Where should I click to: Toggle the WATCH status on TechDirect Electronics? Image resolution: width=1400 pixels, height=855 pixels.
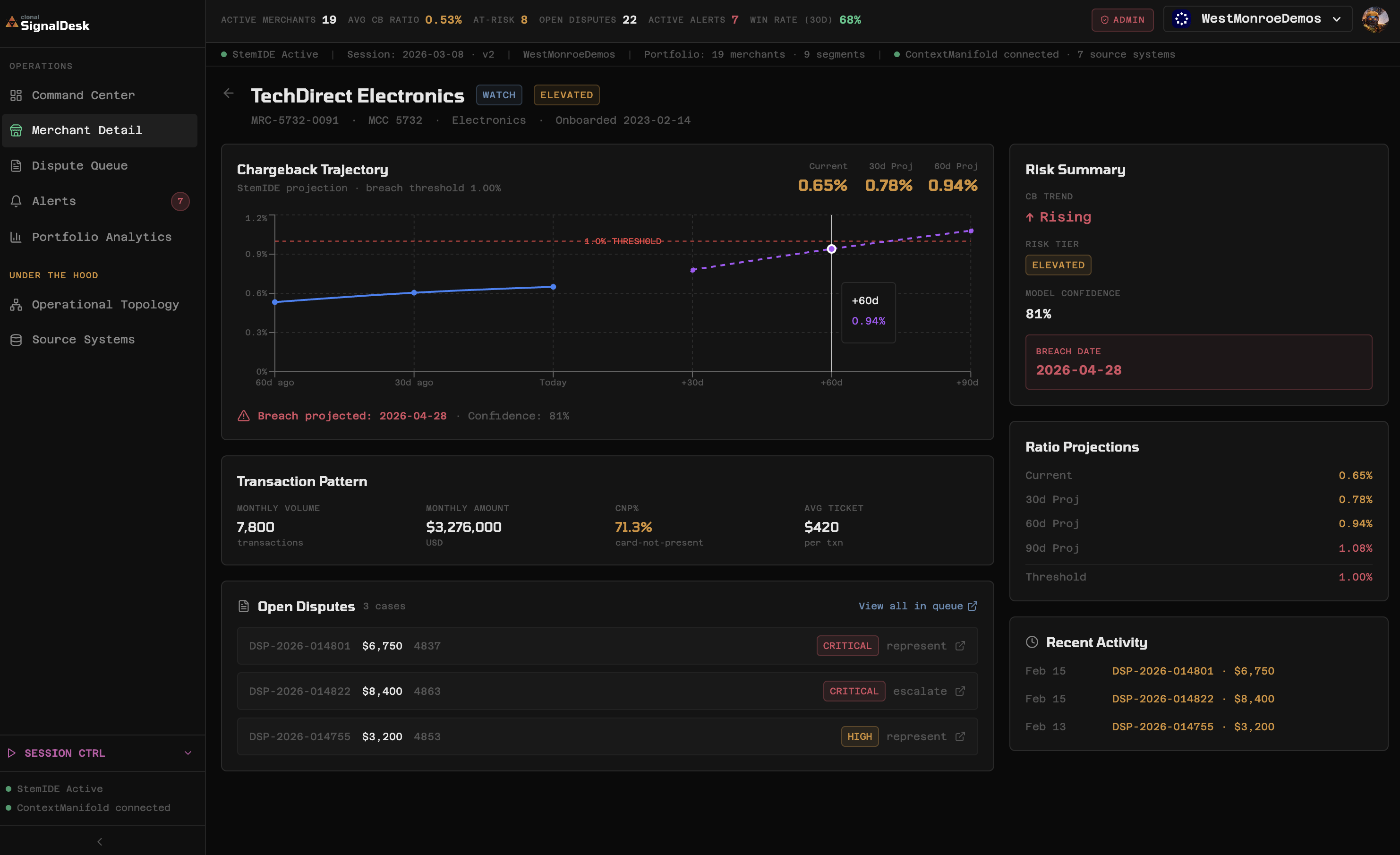click(x=499, y=95)
